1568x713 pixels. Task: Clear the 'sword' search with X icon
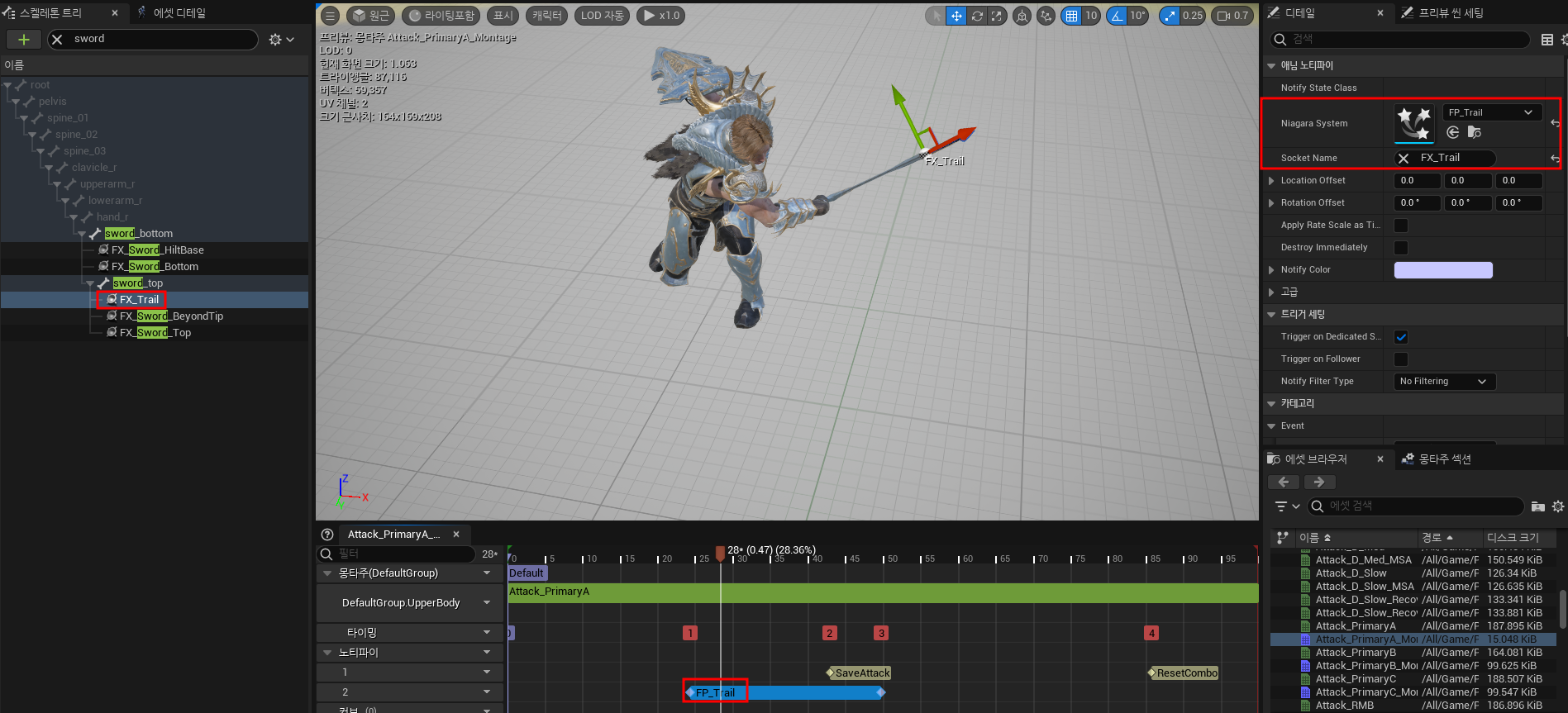pos(57,39)
